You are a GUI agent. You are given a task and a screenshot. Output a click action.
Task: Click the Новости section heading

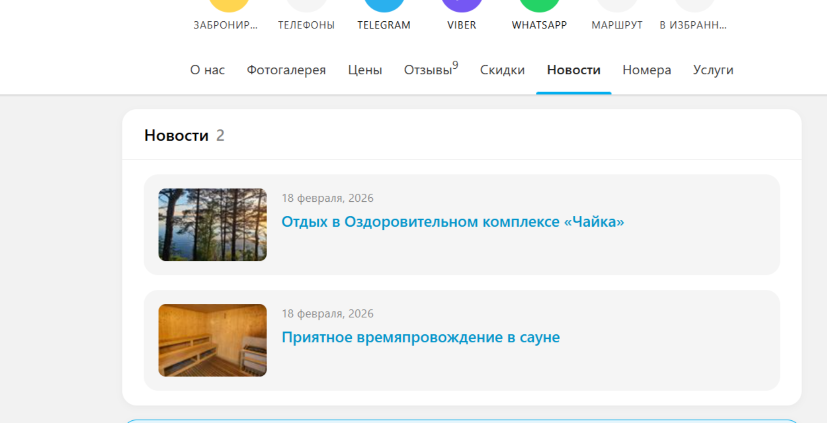click(176, 136)
